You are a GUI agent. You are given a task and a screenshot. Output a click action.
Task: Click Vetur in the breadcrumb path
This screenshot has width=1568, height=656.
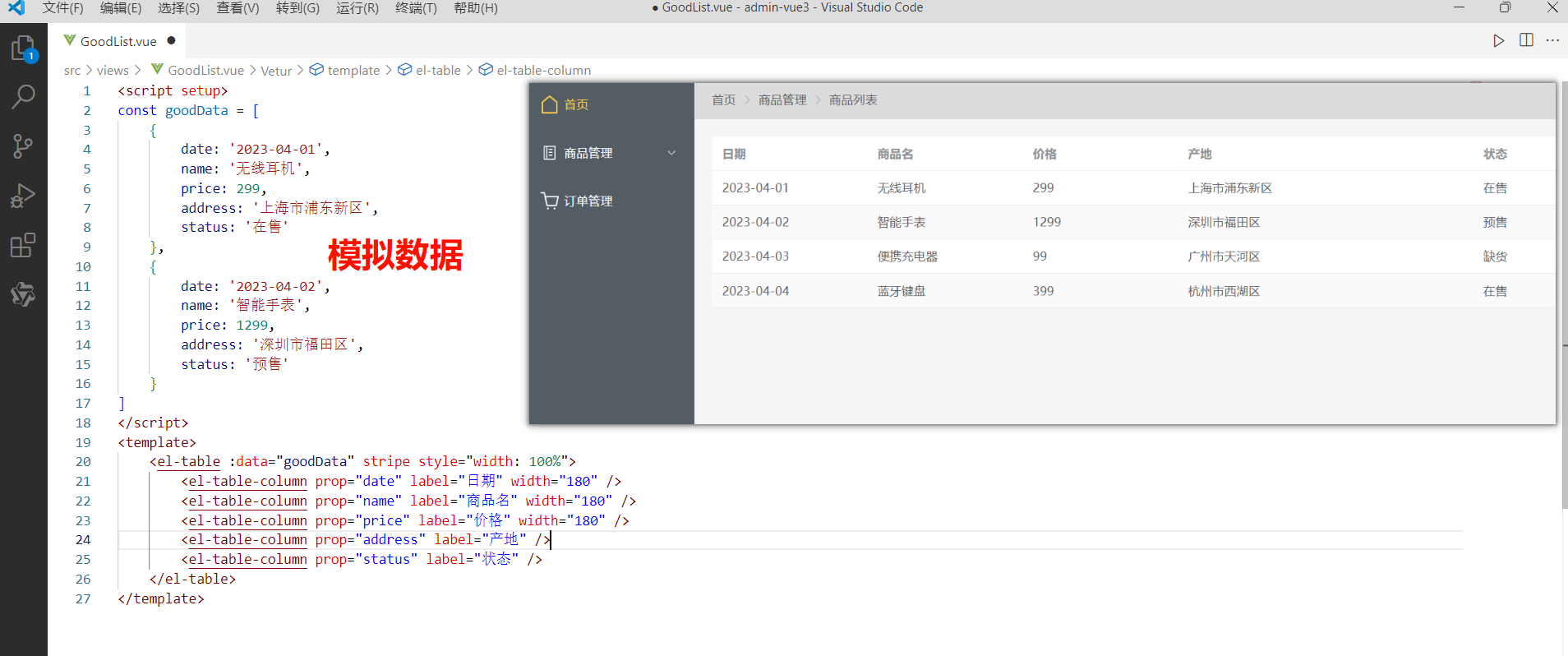(276, 71)
